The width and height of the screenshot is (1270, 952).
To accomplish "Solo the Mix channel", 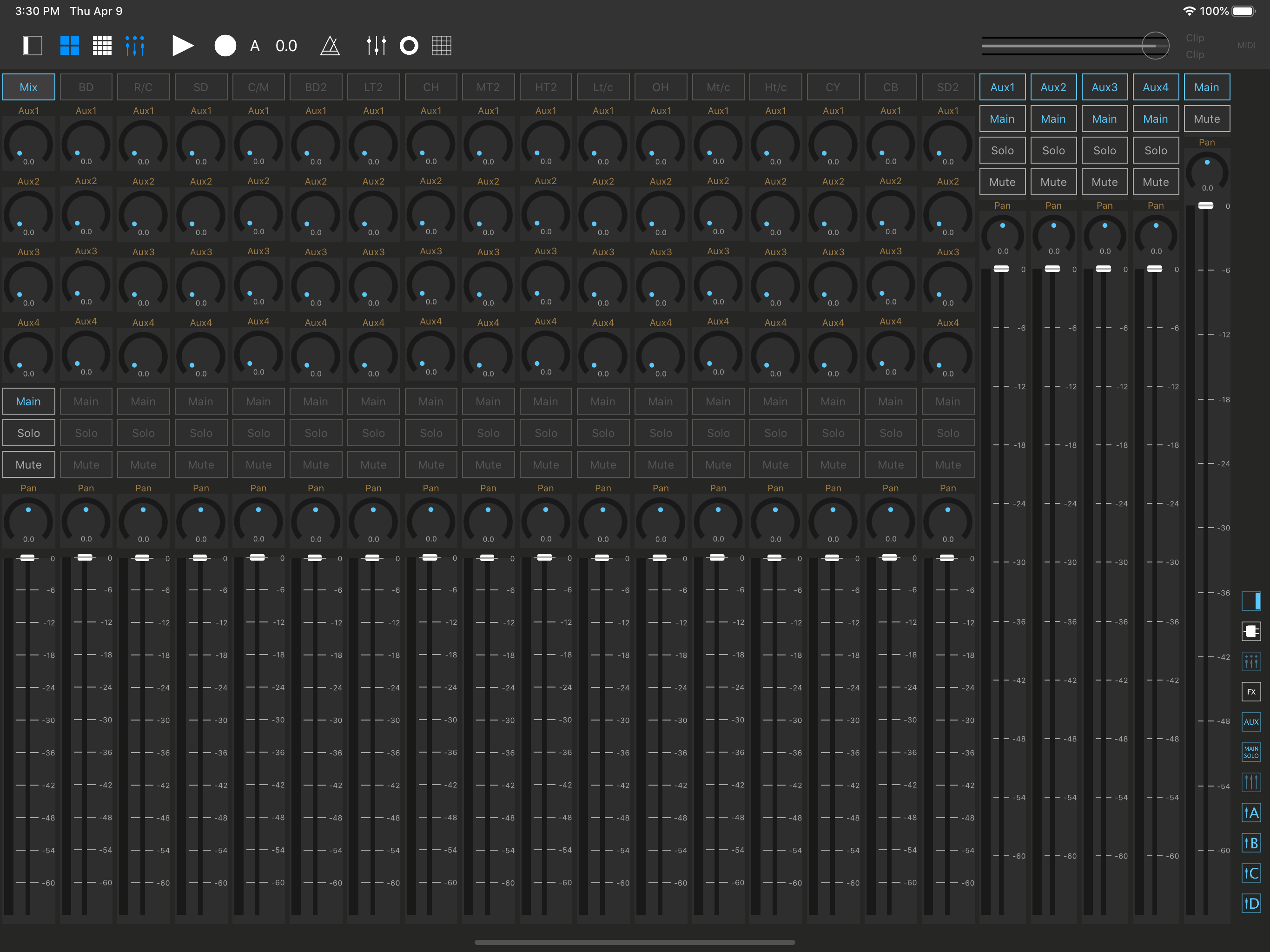I will (29, 433).
